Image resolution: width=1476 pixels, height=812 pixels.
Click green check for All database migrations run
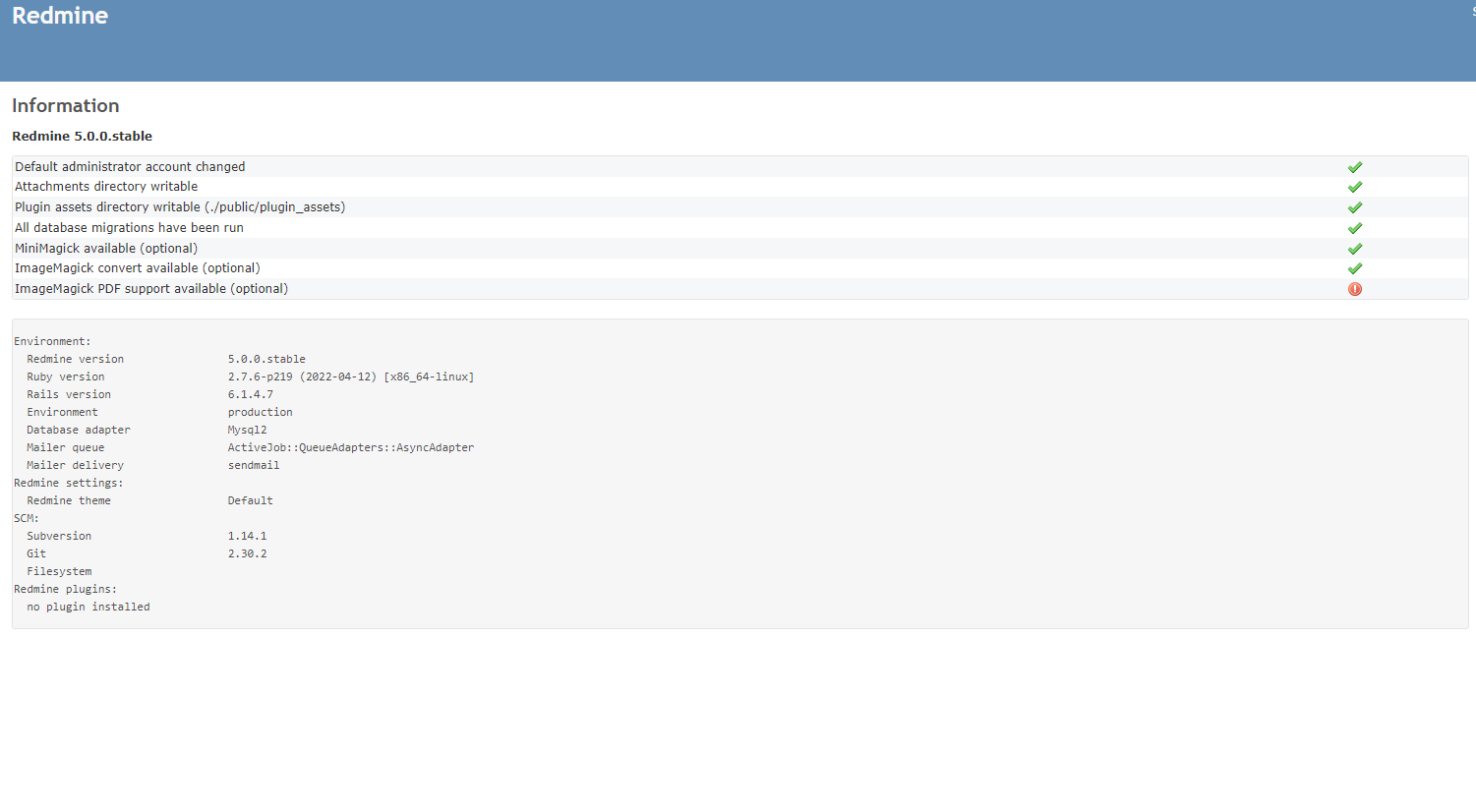[x=1354, y=228]
